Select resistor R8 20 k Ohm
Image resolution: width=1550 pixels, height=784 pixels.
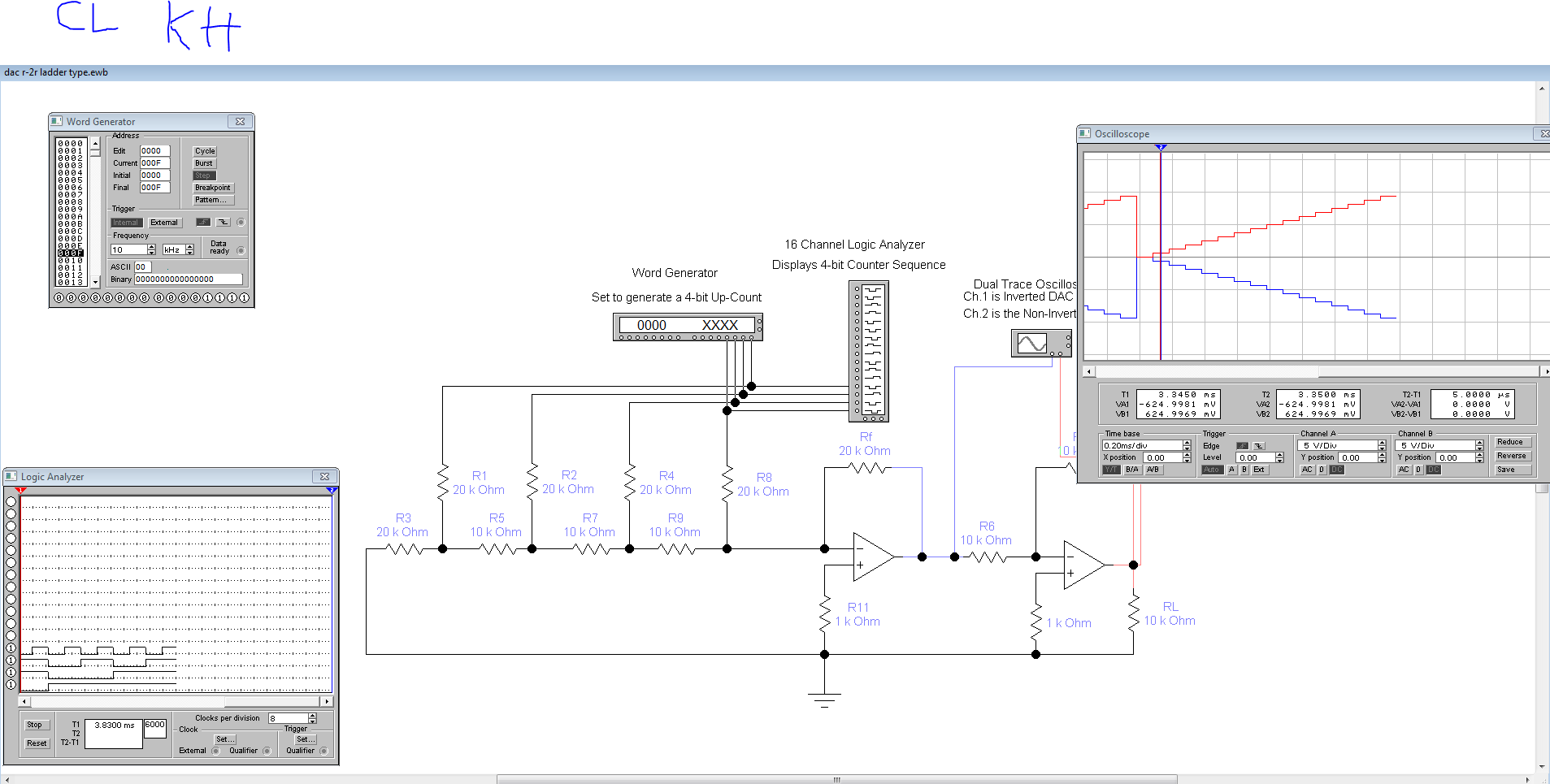pos(727,483)
